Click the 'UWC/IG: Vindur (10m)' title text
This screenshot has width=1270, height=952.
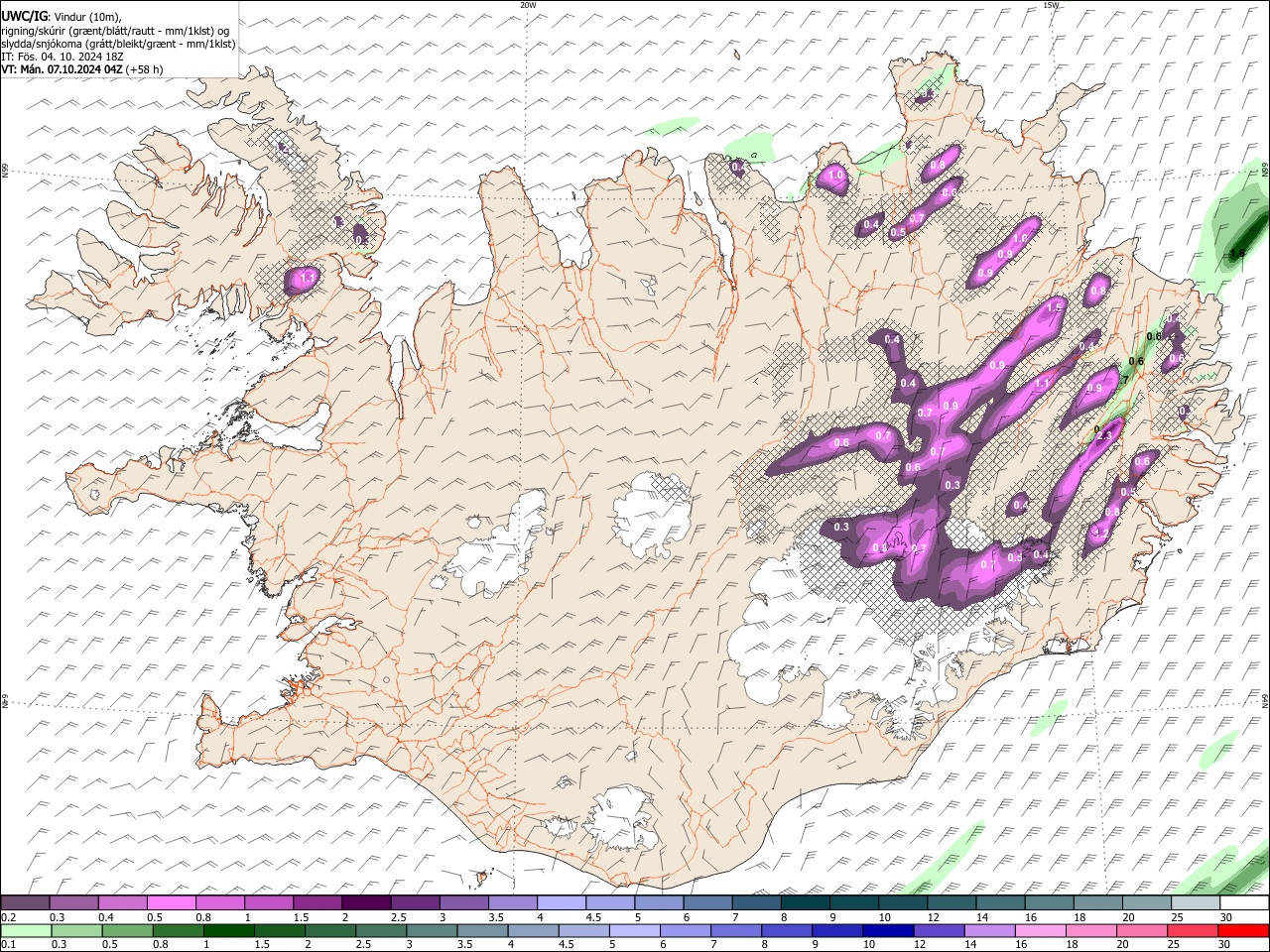click(x=62, y=16)
